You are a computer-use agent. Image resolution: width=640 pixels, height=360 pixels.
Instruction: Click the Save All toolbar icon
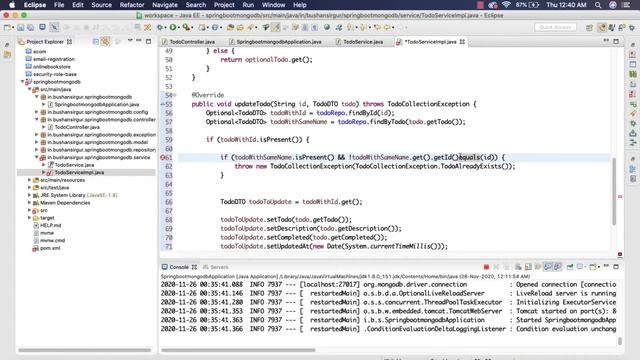coord(30,27)
